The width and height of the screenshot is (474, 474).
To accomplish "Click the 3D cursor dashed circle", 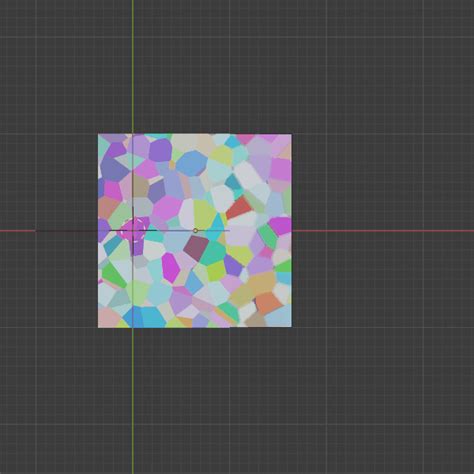I will pos(133,230).
